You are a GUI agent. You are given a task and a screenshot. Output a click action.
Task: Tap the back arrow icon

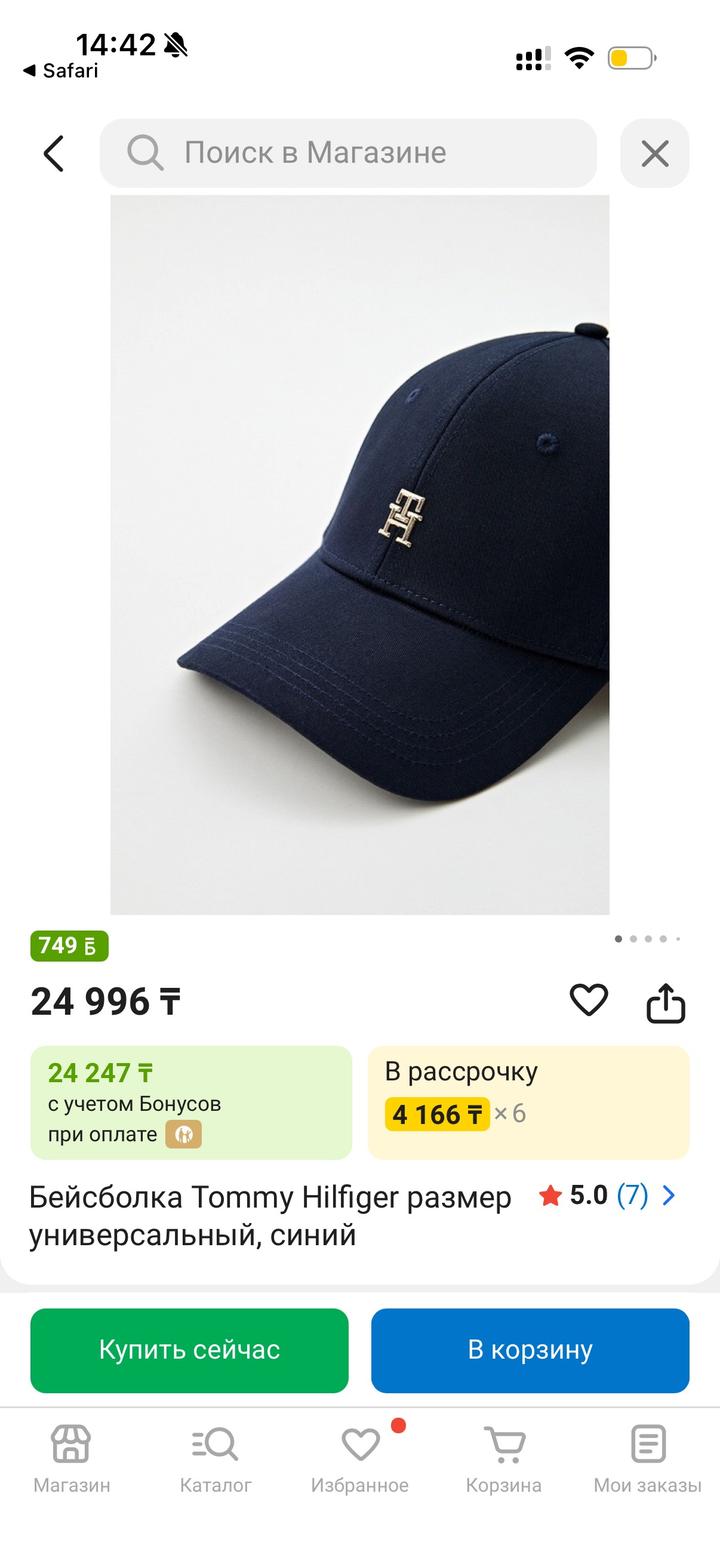[54, 154]
